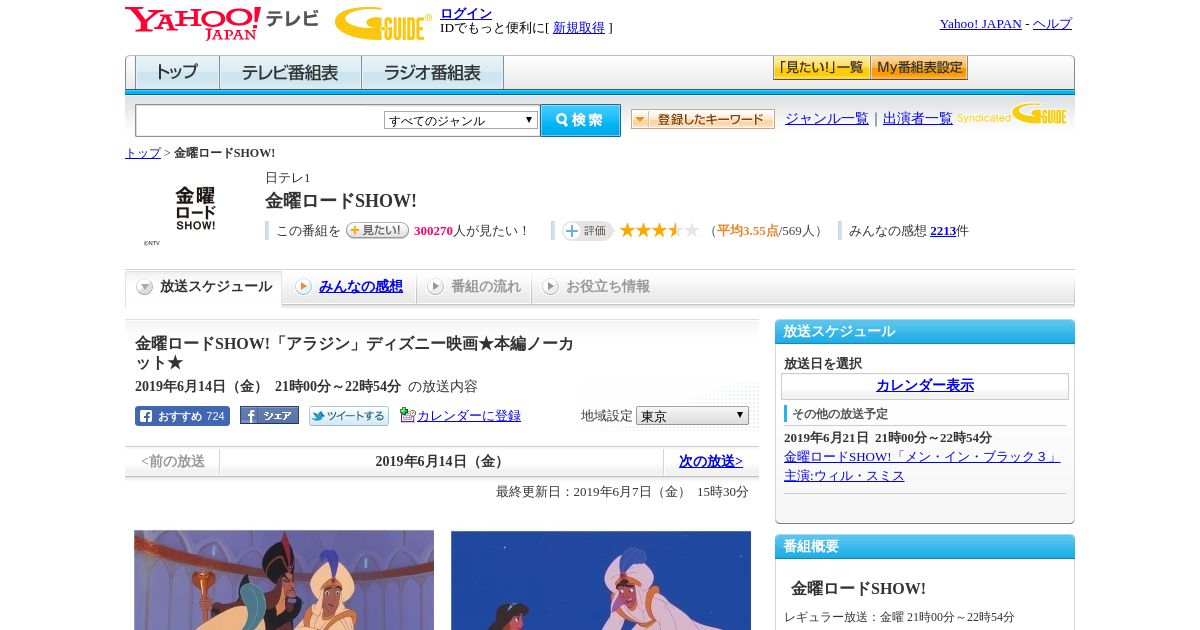Screen dimensions: 1200x630
Task: Open the 東京 region dropdown
Action: 692,415
